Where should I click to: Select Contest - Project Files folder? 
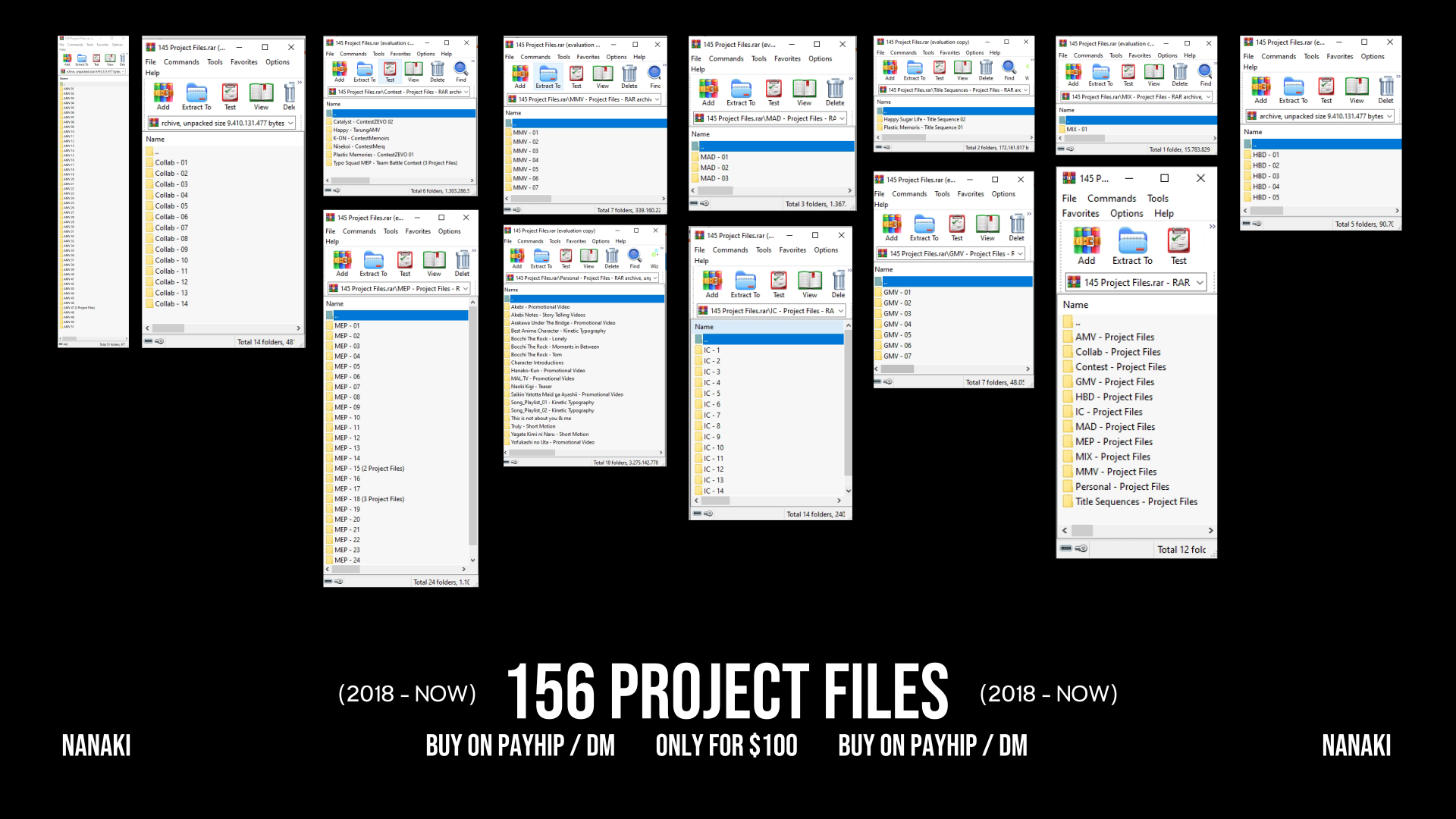pyautogui.click(x=1120, y=367)
